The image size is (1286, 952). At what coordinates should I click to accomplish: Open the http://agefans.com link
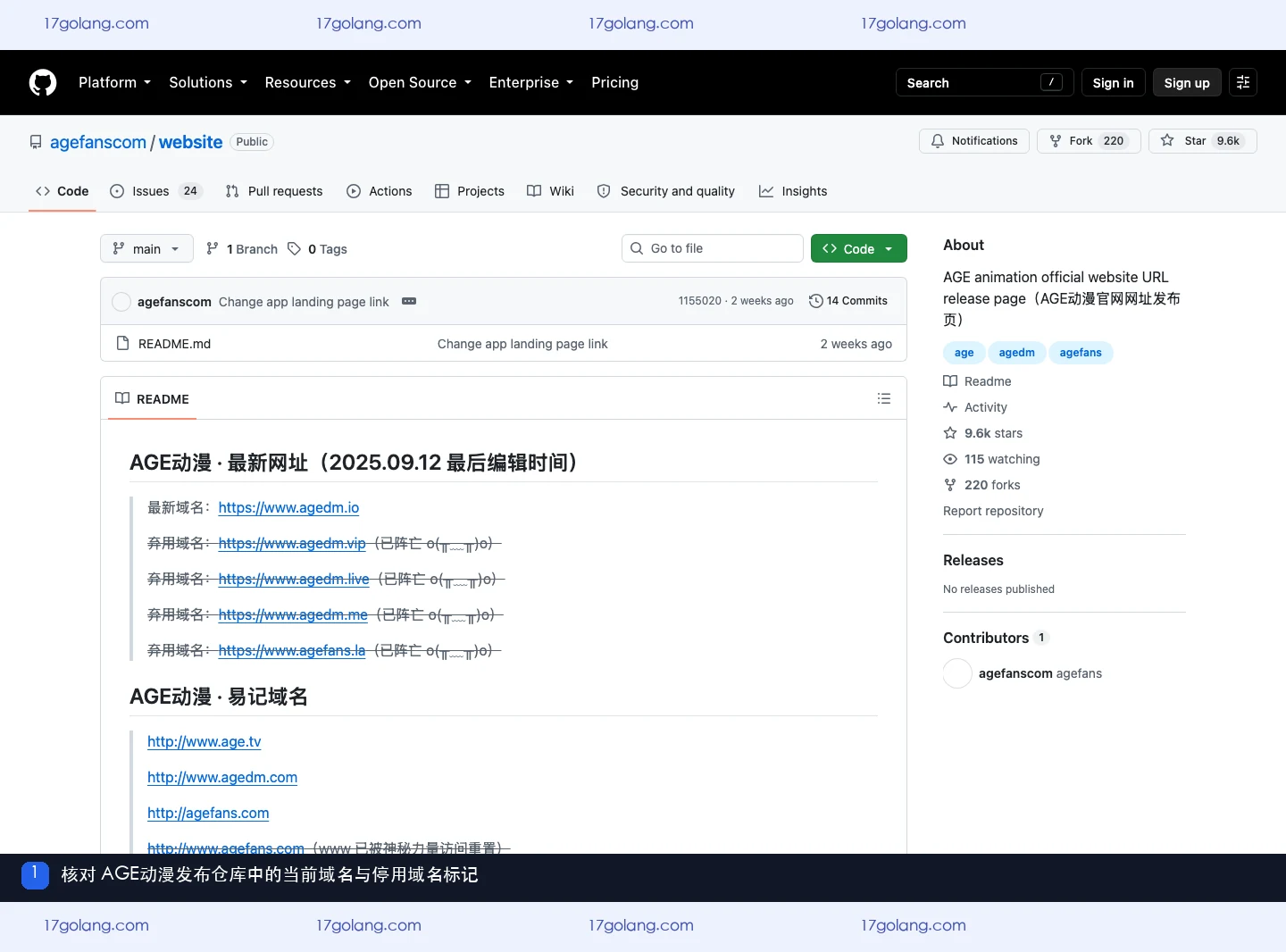(x=208, y=813)
